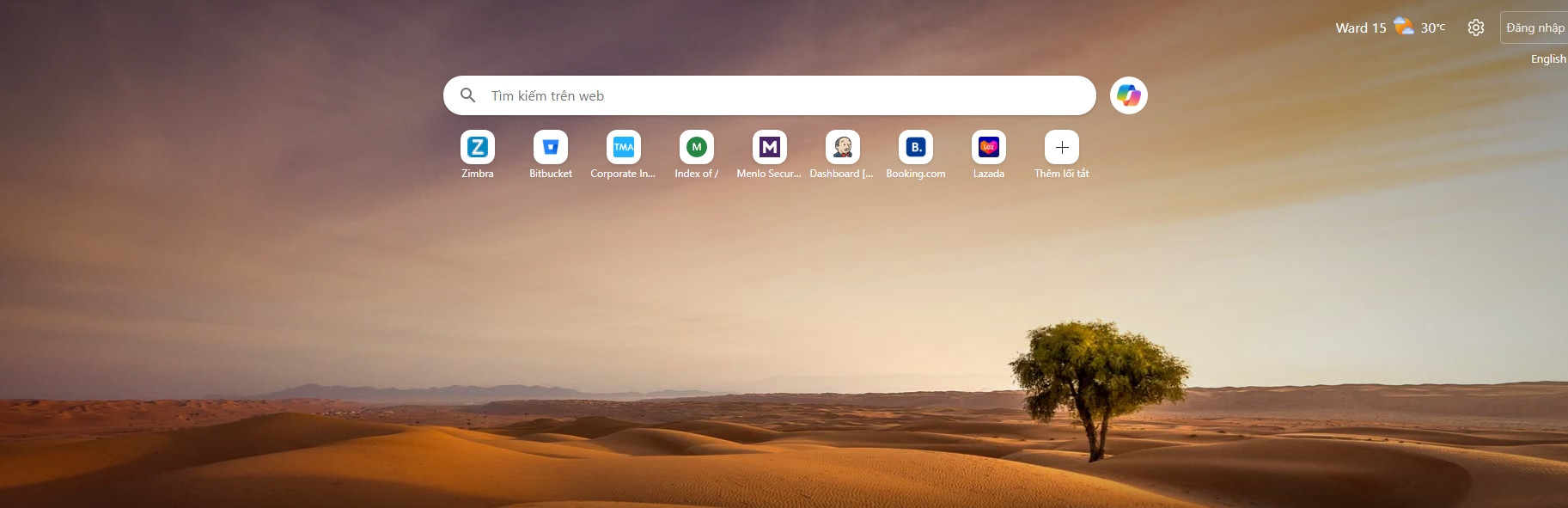Click the 'Booking.com' text label under its icon
1568x508 pixels.
(915, 174)
